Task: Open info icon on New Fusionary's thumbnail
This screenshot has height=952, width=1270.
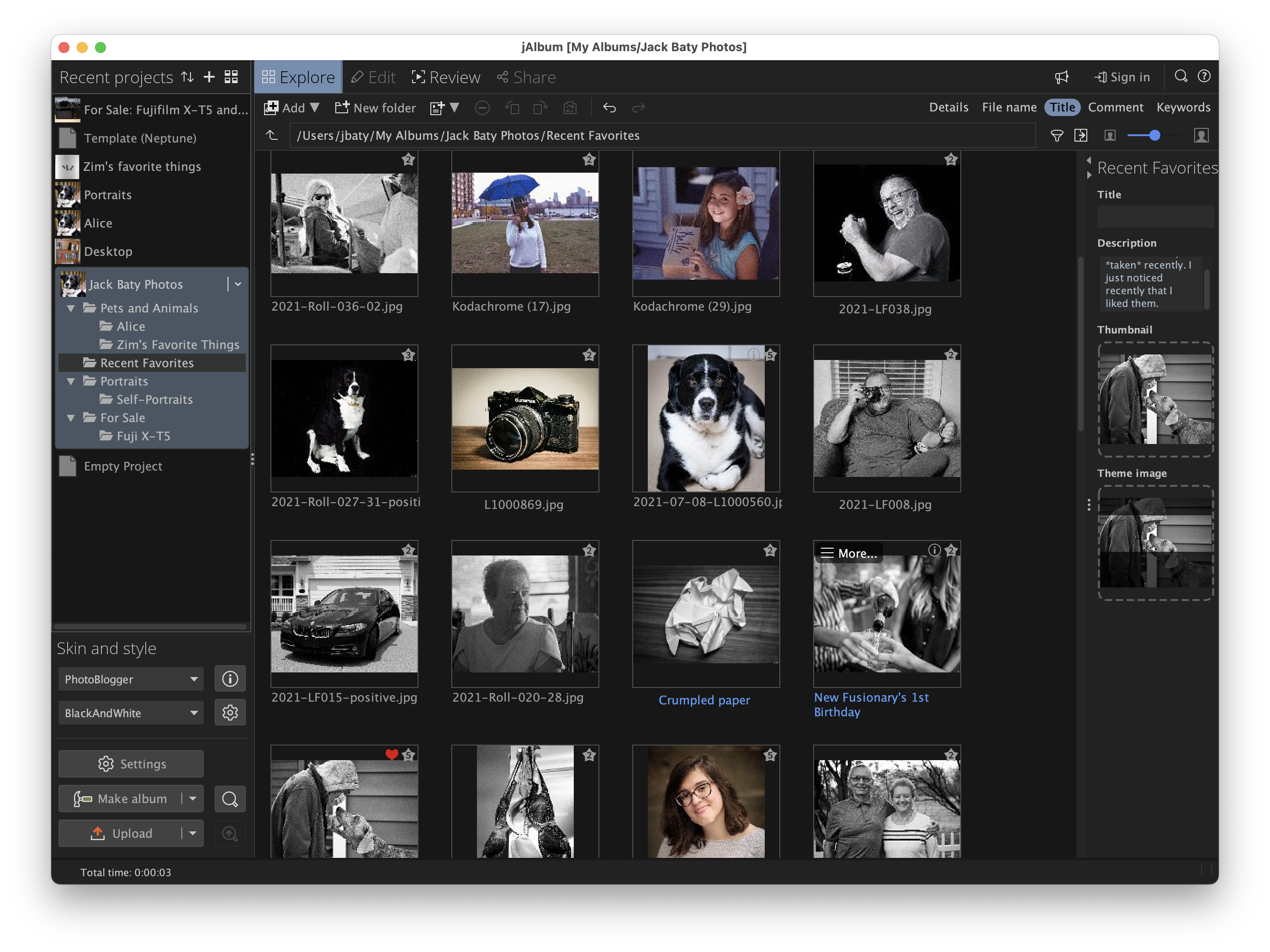Action: [934, 550]
